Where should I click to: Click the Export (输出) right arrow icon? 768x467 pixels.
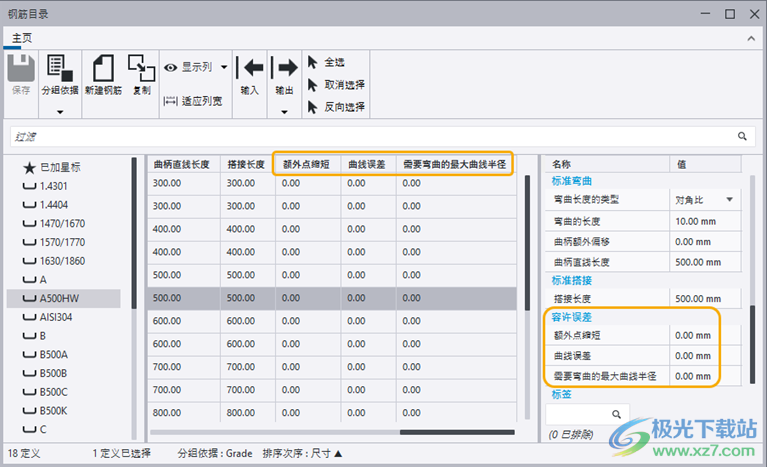coord(285,68)
